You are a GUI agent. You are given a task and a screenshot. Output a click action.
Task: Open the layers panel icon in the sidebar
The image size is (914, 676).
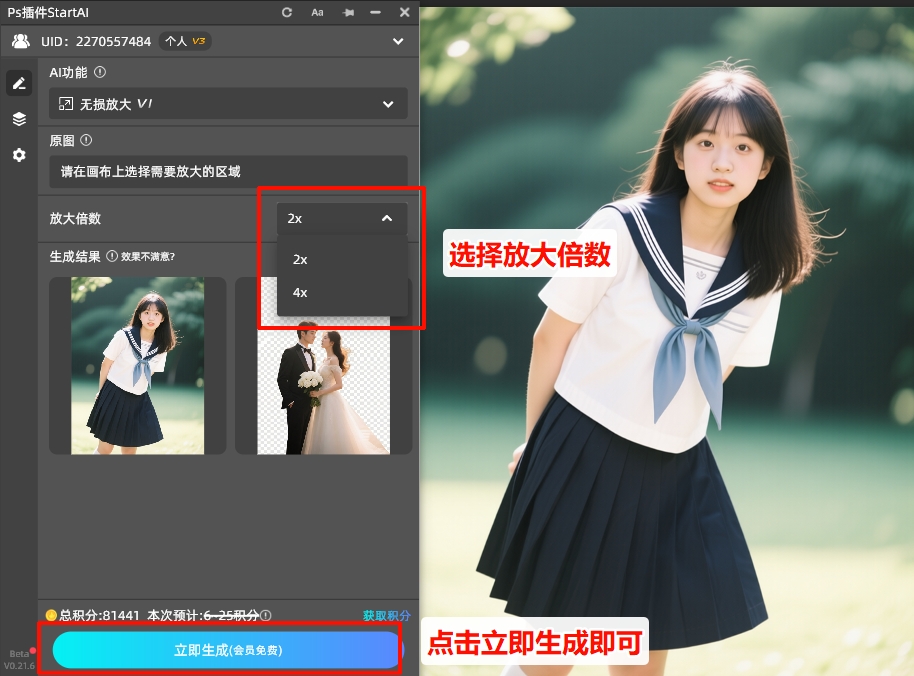[x=18, y=119]
